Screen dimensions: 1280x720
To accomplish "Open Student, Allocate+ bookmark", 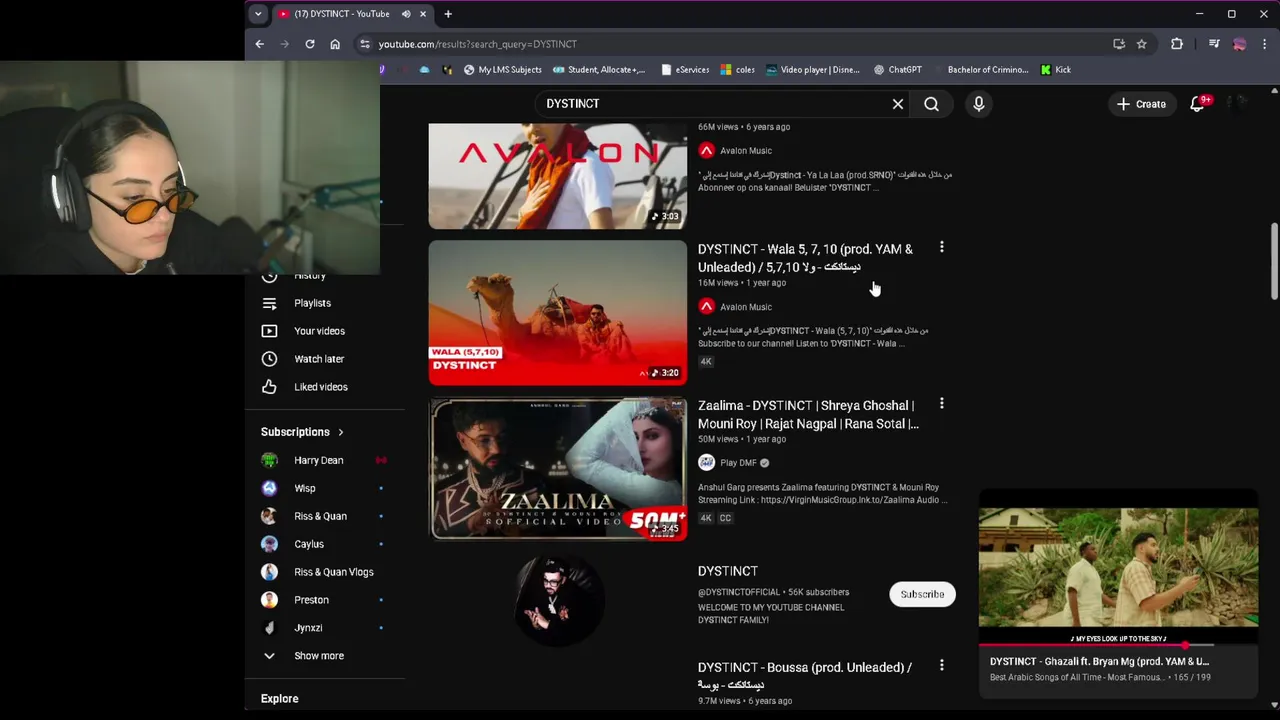I will (x=598, y=70).
